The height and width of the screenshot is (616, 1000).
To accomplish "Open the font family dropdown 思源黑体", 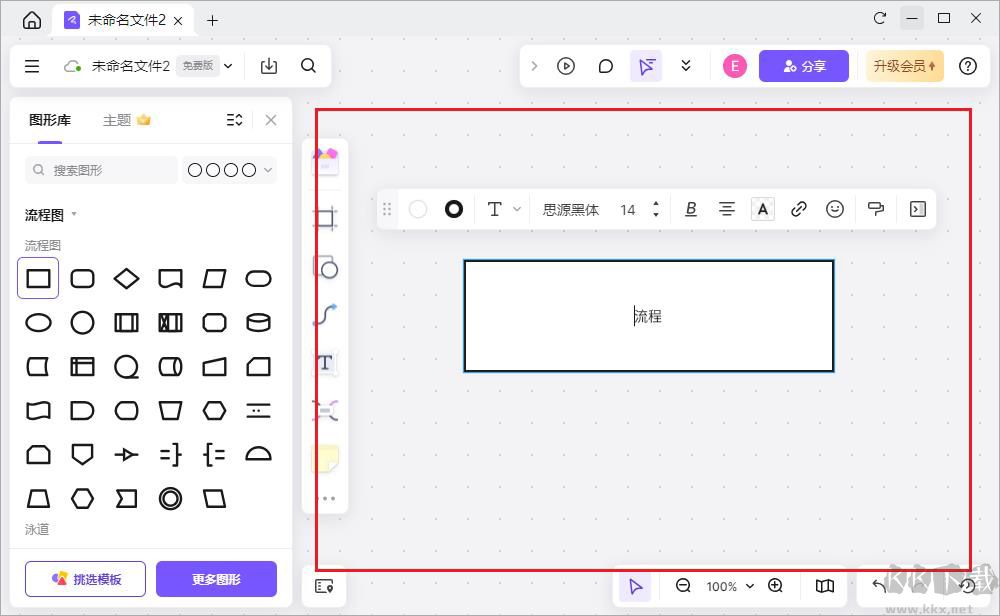I will click(x=570, y=209).
